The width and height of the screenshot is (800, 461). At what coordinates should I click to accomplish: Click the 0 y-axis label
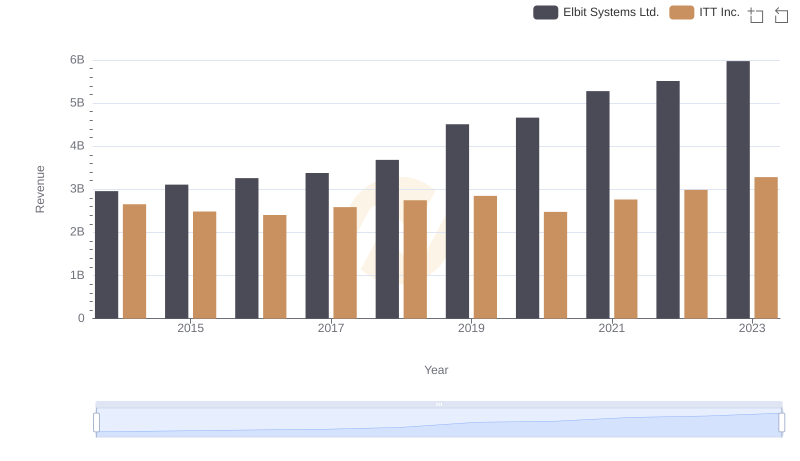click(81, 318)
